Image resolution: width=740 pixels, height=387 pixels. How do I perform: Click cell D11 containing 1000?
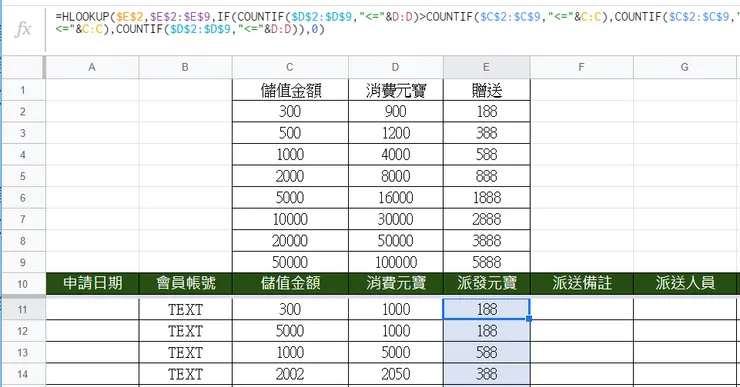coord(395,310)
